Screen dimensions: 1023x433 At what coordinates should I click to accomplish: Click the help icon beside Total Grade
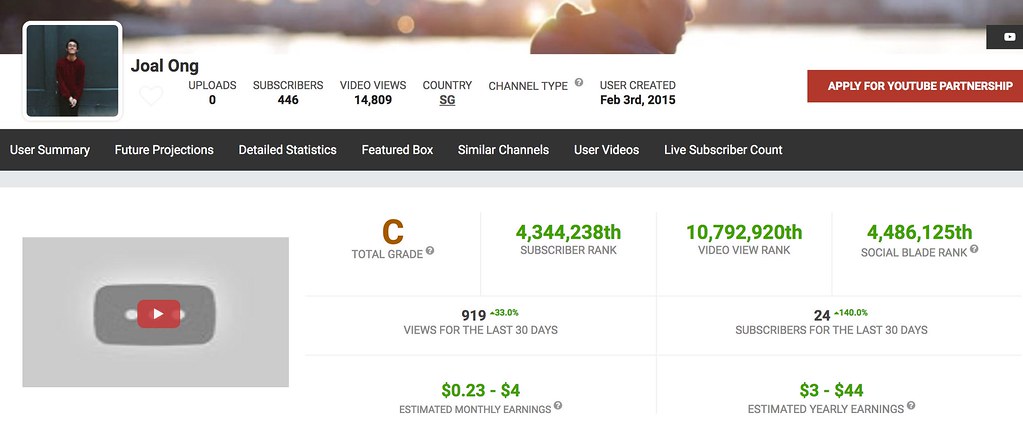point(430,251)
